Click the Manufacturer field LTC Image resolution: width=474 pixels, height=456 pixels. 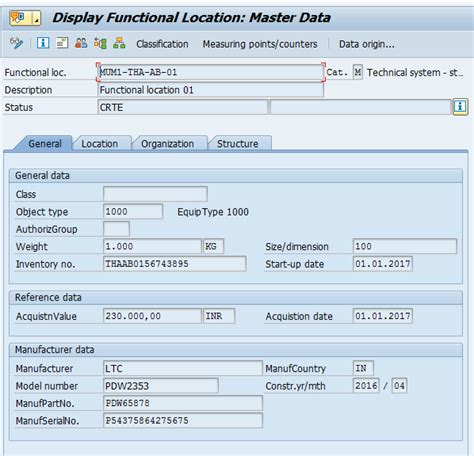coord(183,368)
